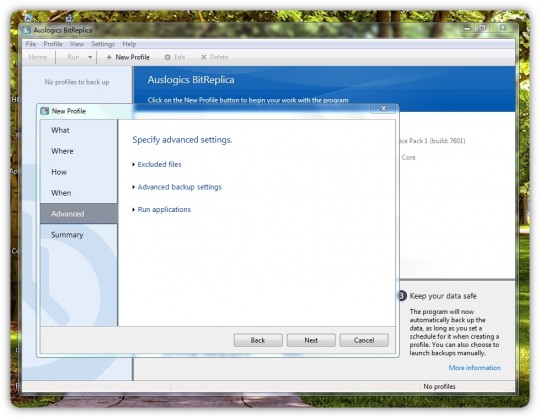The height and width of the screenshot is (418, 540).
Task: Go to the Summary step
Action: click(x=79, y=235)
